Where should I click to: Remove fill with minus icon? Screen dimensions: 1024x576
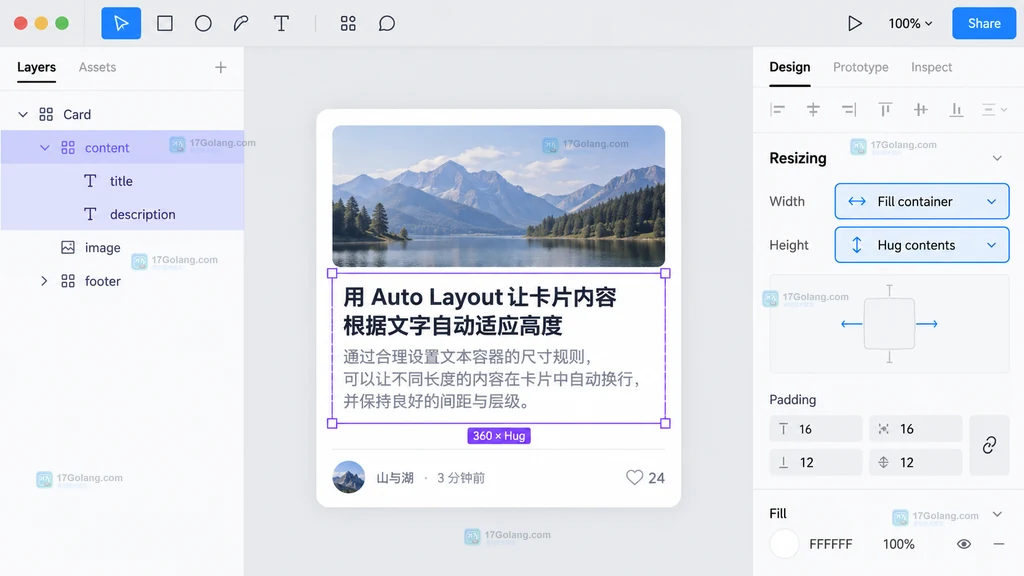999,544
